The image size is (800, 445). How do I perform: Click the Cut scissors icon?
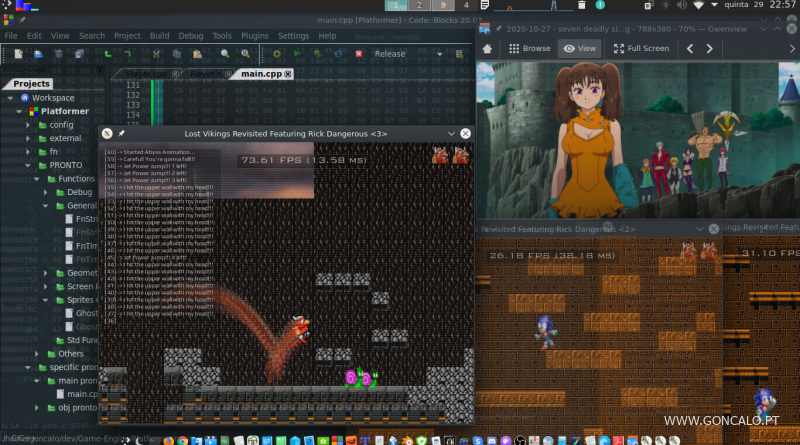coord(156,54)
